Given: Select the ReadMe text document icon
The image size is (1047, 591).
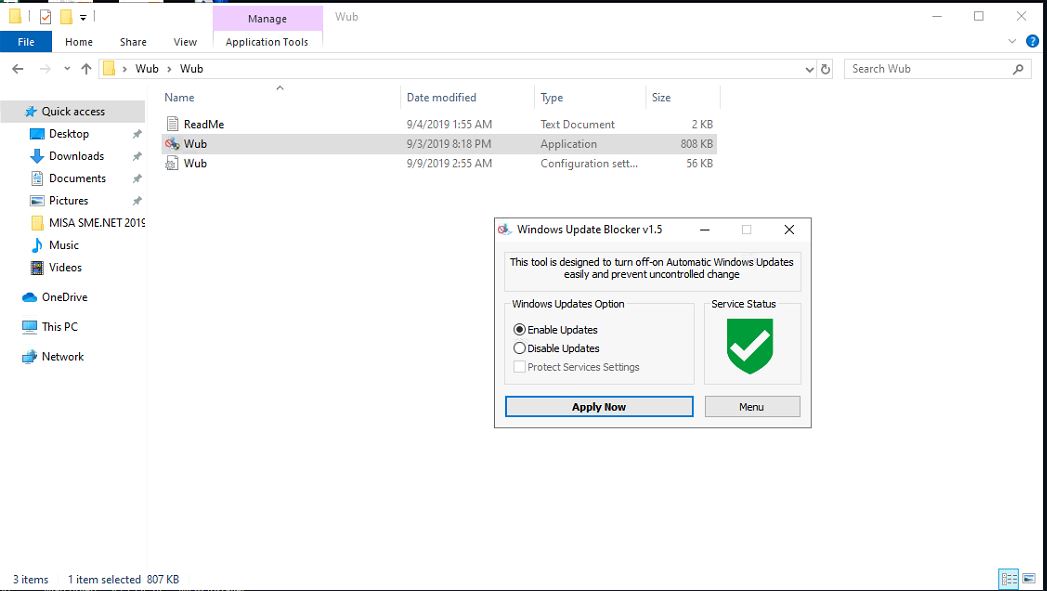Looking at the screenshot, I should 172,124.
